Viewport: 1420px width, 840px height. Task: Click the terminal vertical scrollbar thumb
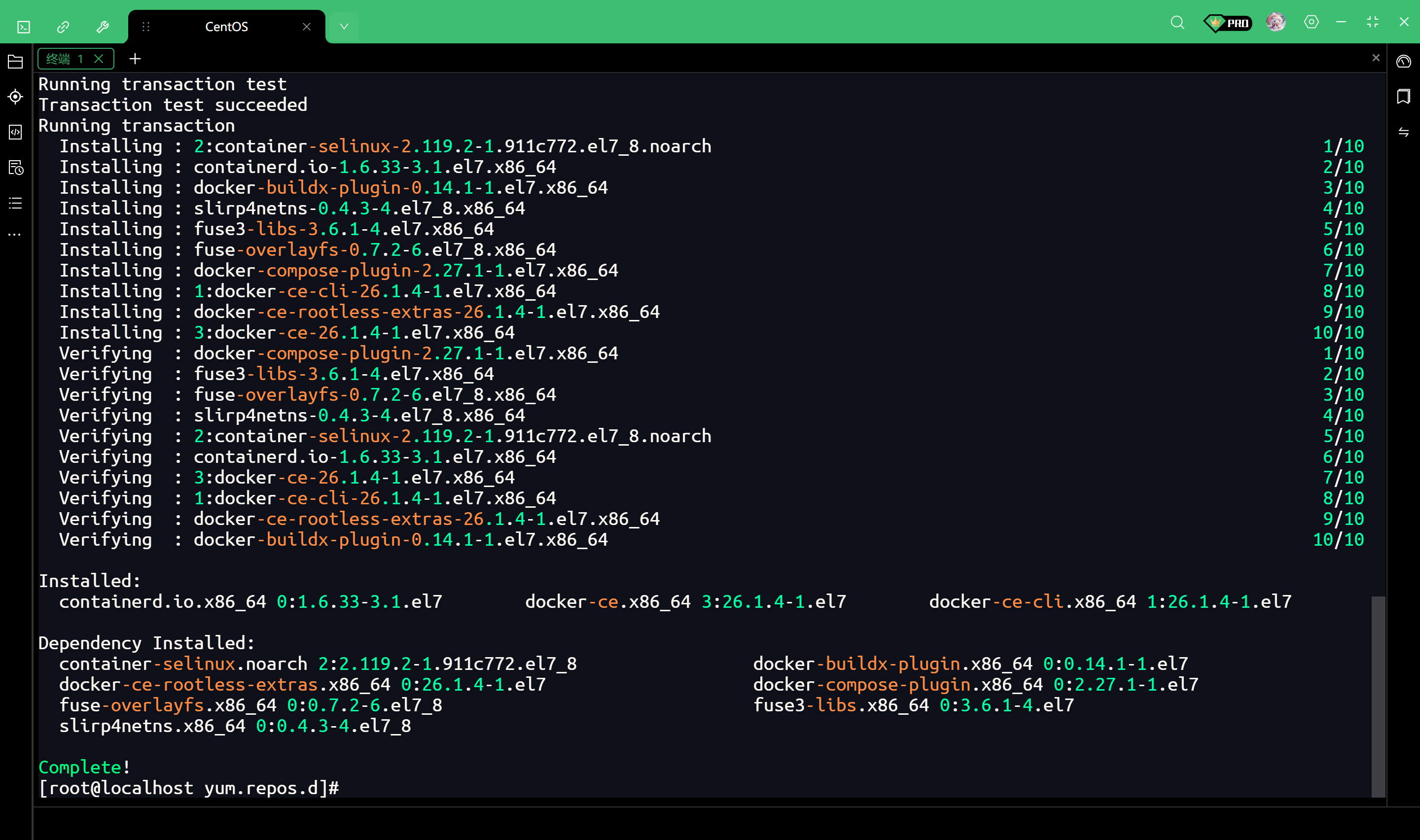click(1378, 696)
